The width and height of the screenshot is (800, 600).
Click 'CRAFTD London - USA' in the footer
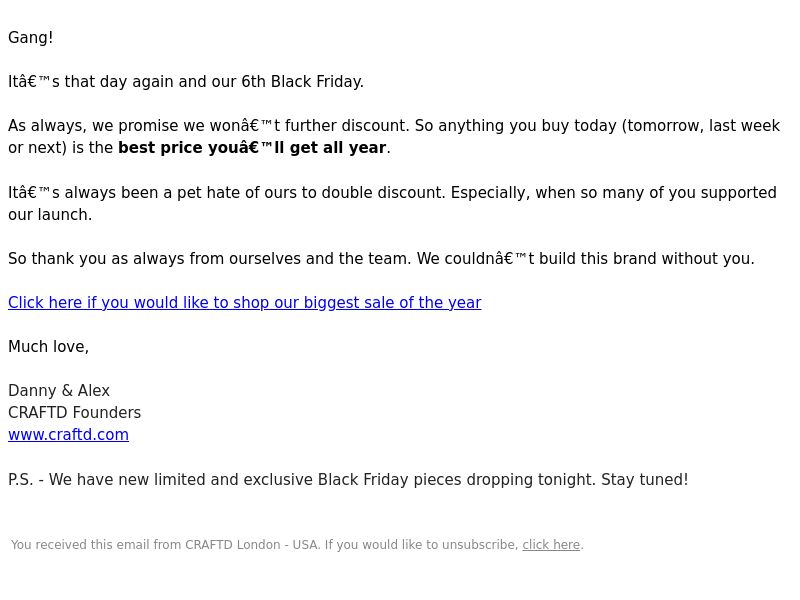251,545
